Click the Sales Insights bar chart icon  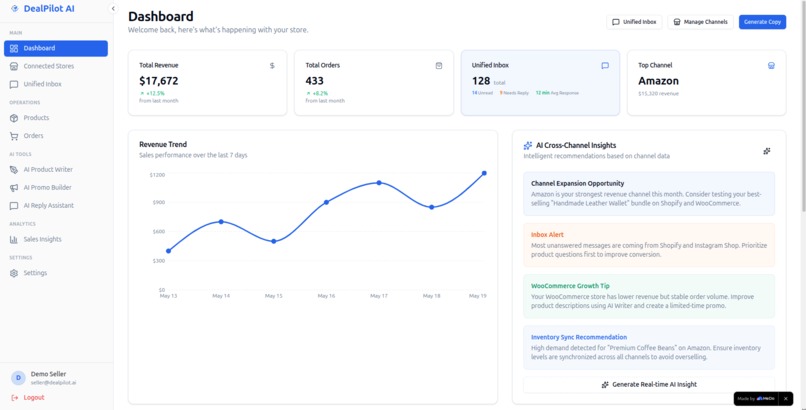14,239
